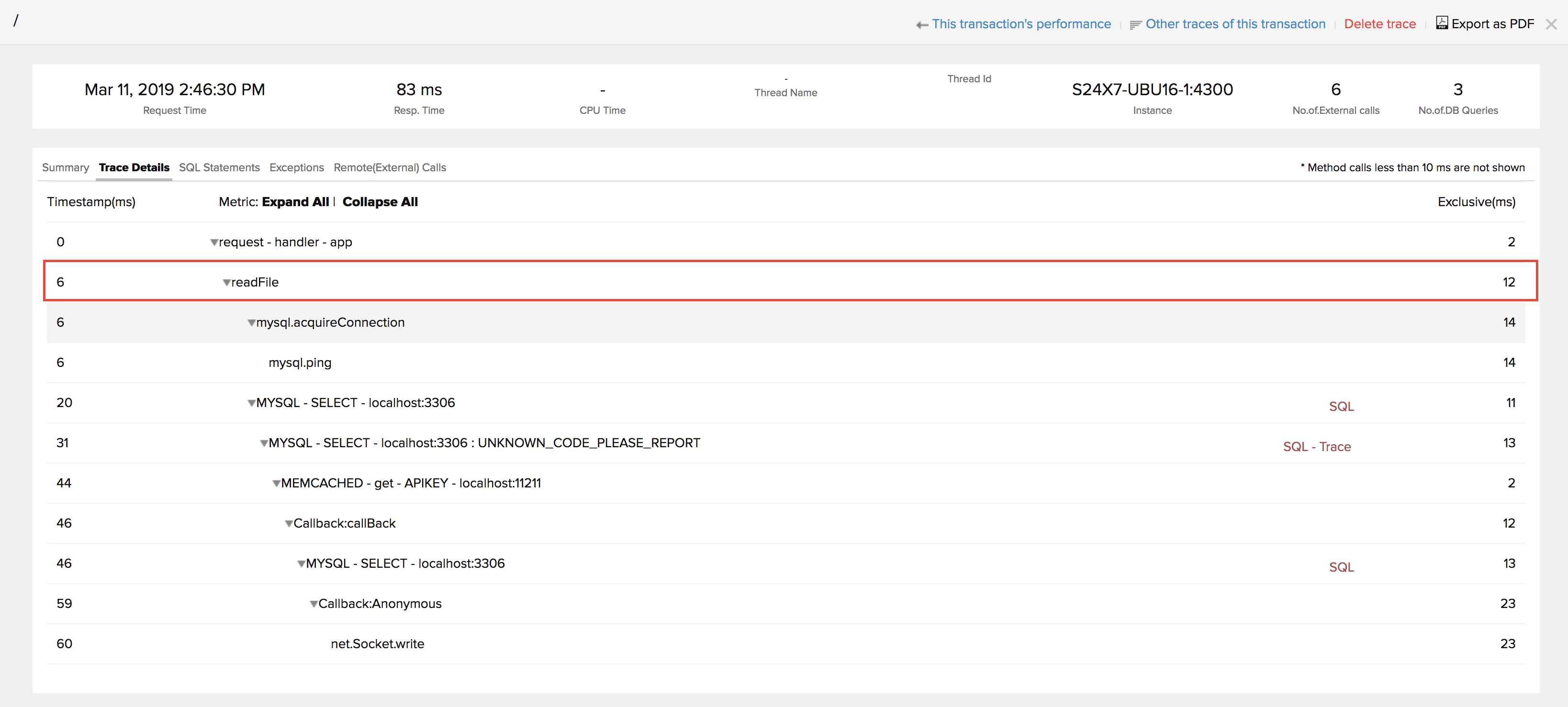Collapse the request - handler - app node

[x=214, y=243]
